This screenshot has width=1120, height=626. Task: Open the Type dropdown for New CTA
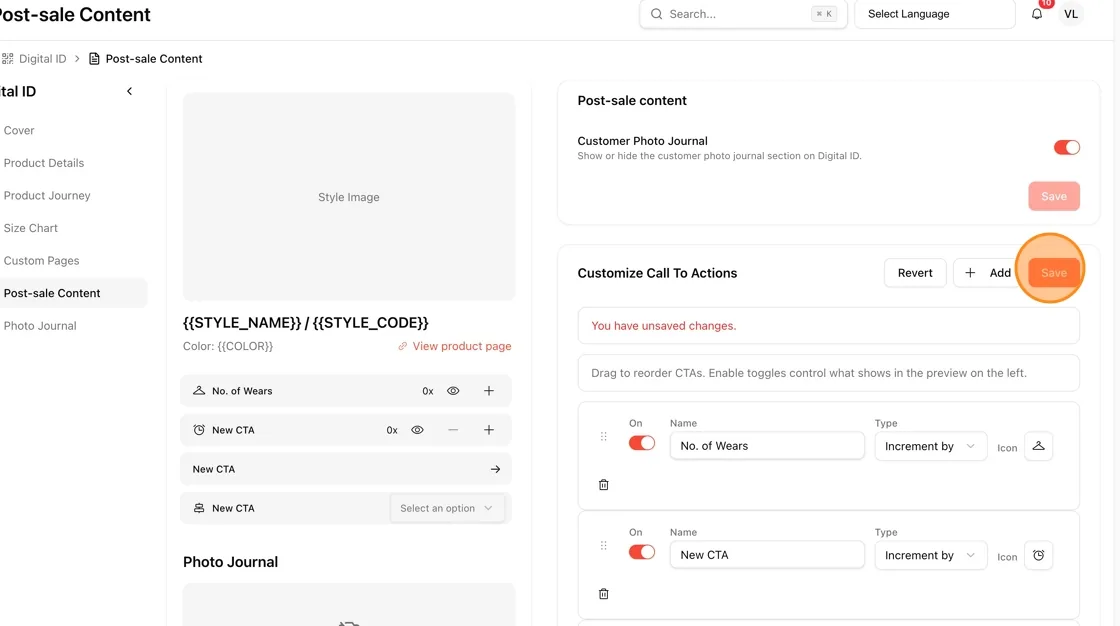[931, 555]
